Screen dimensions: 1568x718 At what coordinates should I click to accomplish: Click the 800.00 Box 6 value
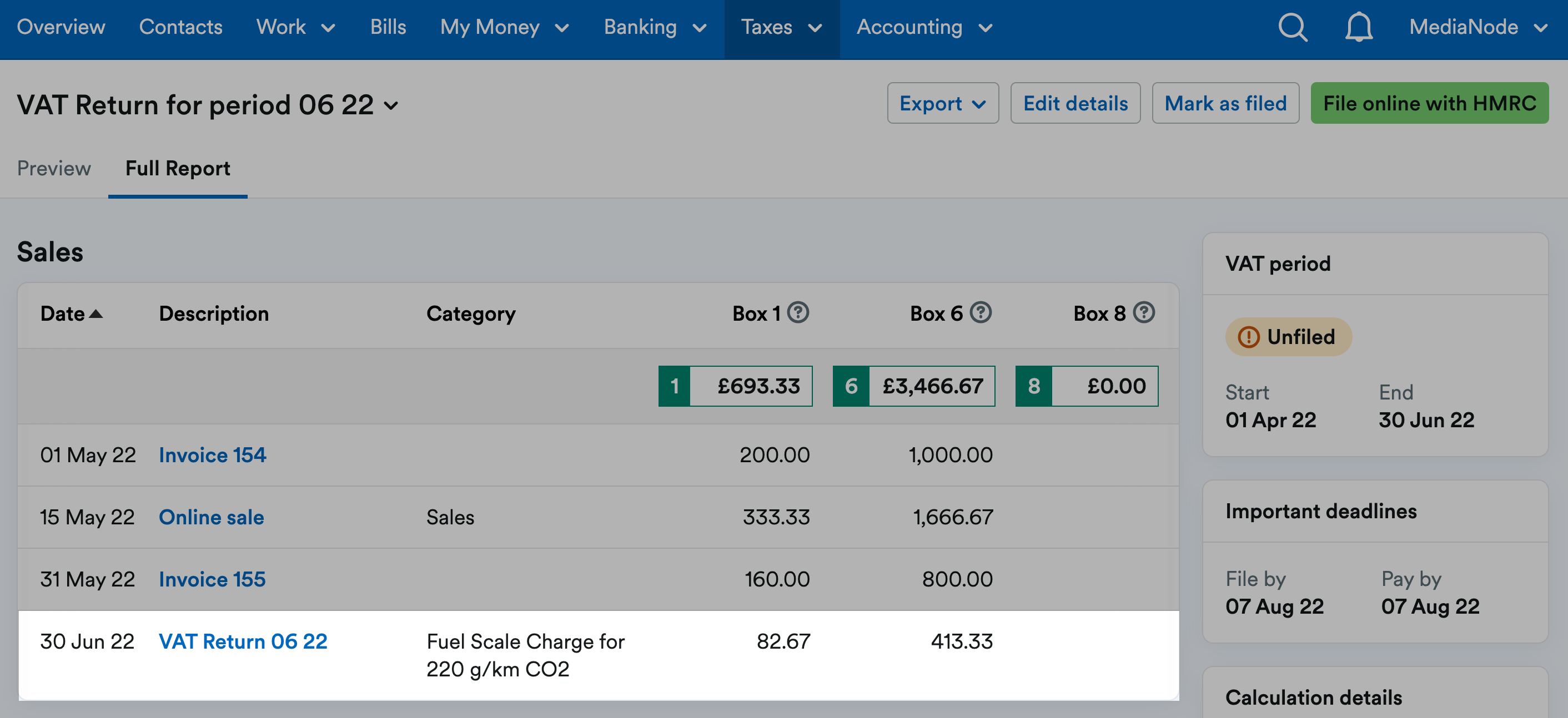957,579
